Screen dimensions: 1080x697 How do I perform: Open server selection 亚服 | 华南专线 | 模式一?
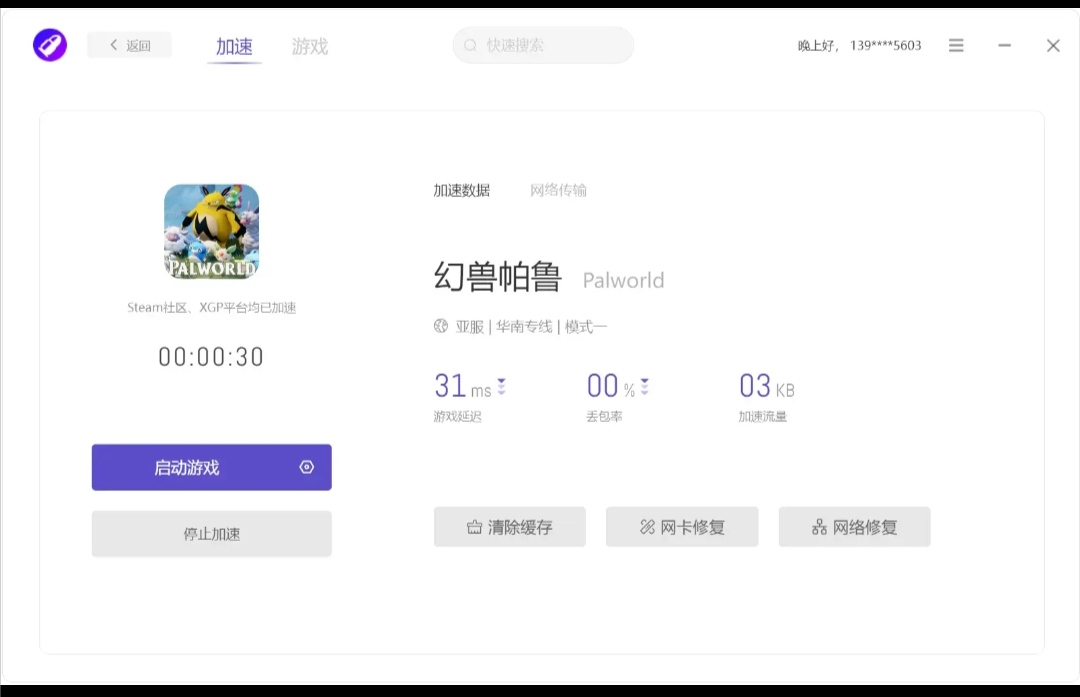pyautogui.click(x=531, y=327)
